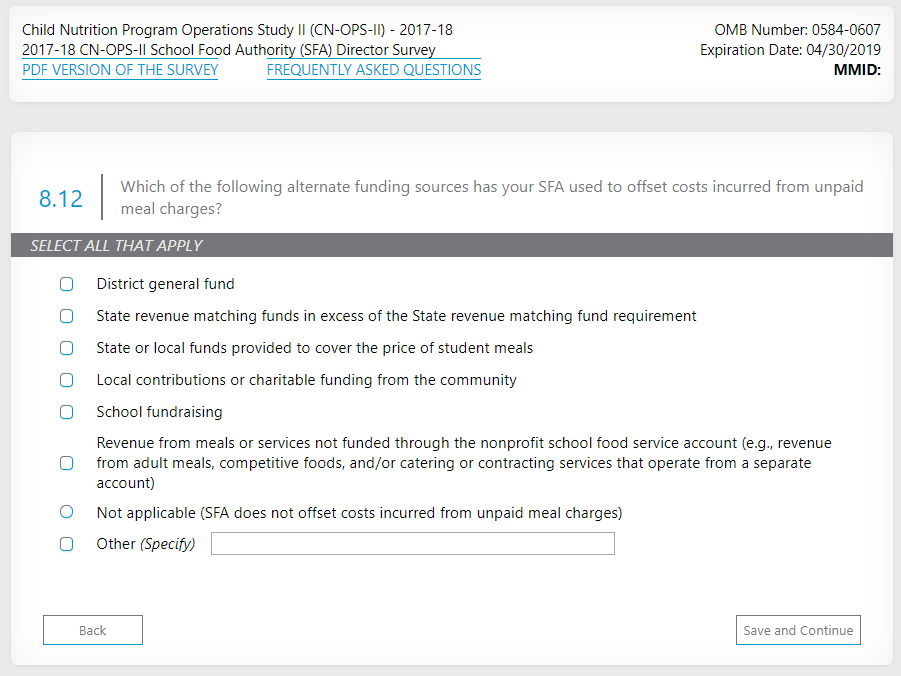901x676 pixels.
Task: Choose the Not applicable radio option
Action: pyautogui.click(x=67, y=512)
